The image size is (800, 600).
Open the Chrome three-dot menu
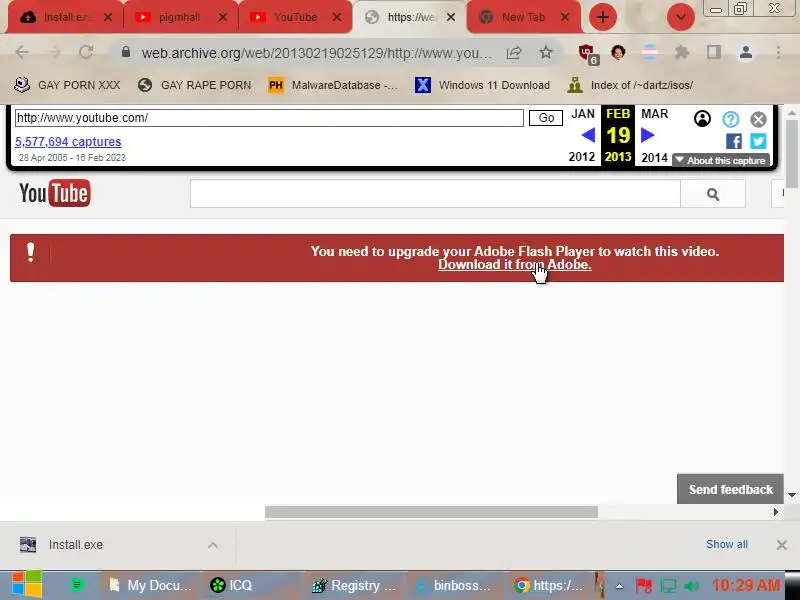778,52
